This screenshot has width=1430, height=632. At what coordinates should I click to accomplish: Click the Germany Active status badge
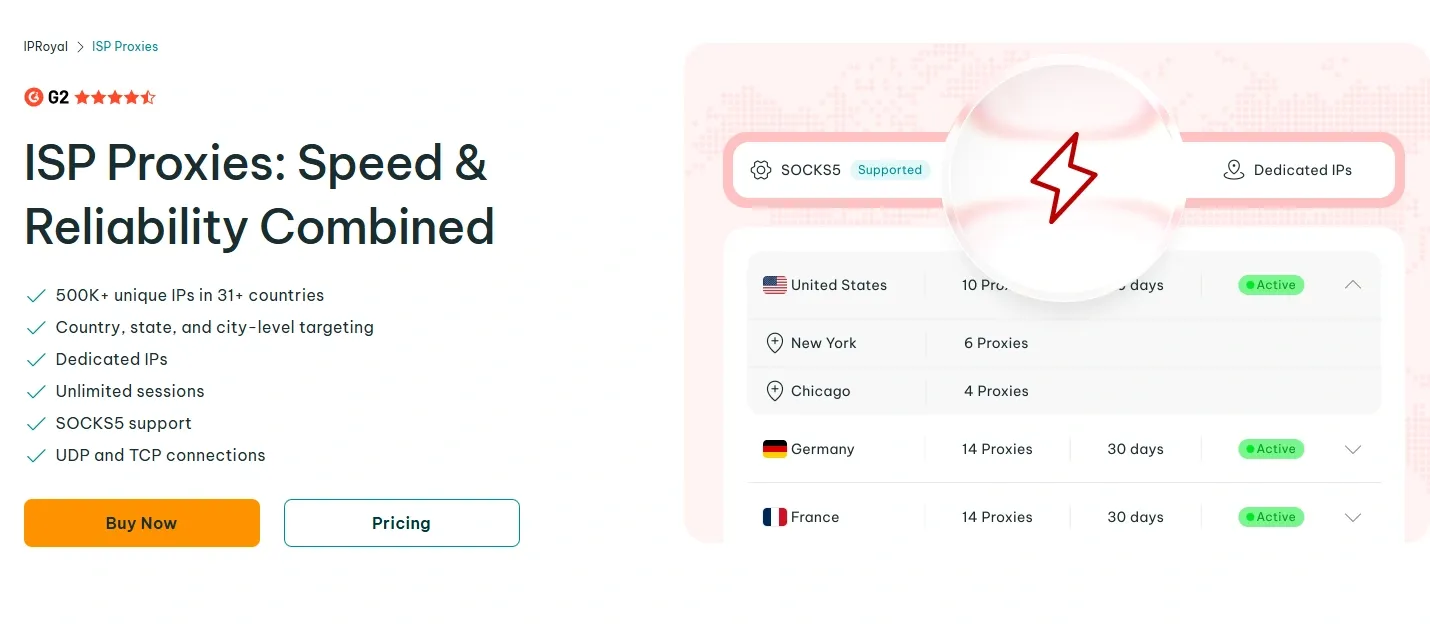coord(1271,449)
